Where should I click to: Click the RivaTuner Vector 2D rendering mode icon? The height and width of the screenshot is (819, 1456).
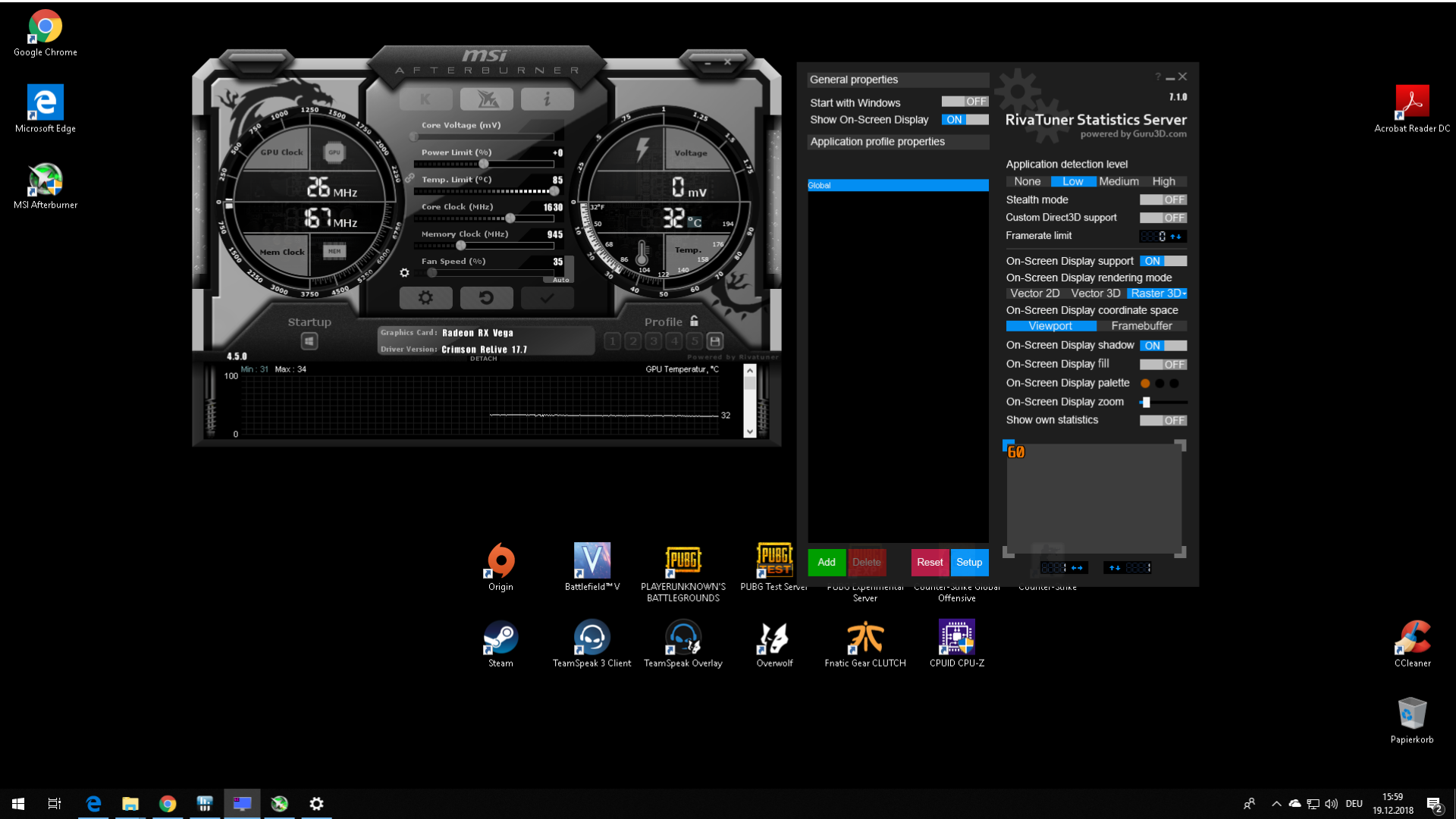pyautogui.click(x=1034, y=293)
